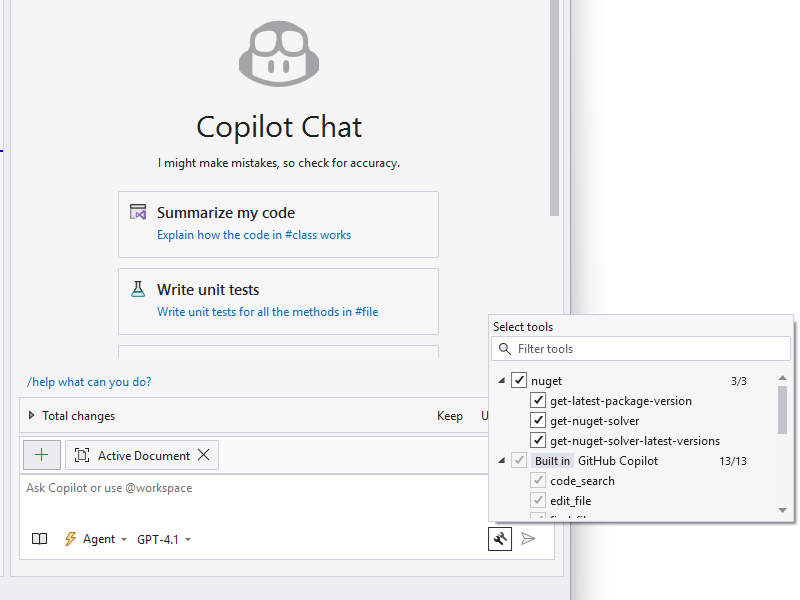This screenshot has height=600, width=800.
Task: Collapse the nuget tools group
Action: tap(500, 380)
